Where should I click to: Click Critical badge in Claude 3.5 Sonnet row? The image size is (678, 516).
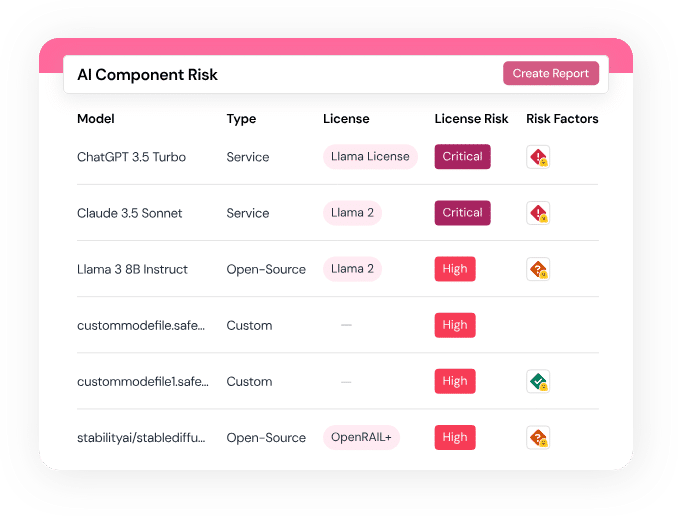[x=462, y=213]
